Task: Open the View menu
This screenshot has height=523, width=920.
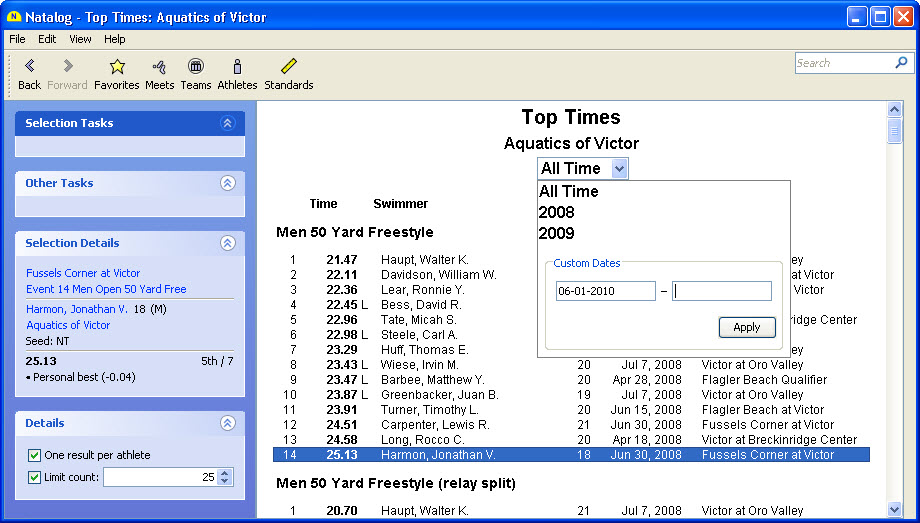Action: [80, 39]
